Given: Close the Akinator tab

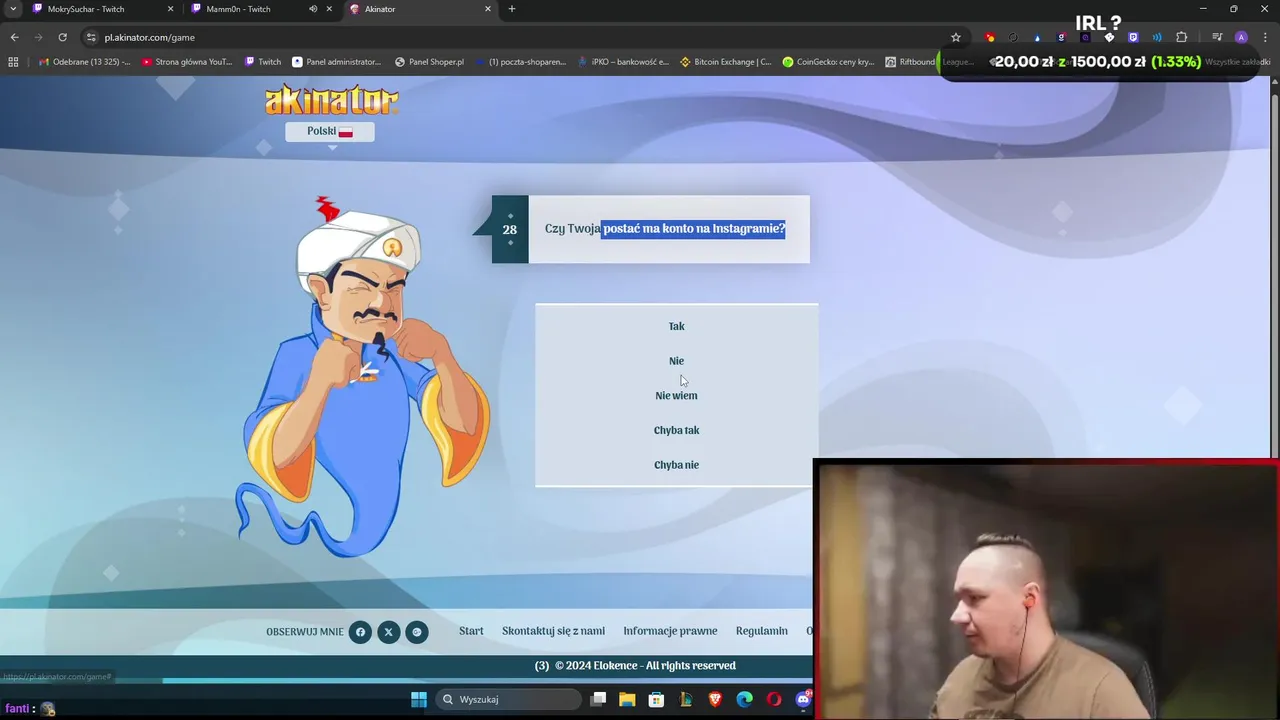Looking at the screenshot, I should coord(488,9).
